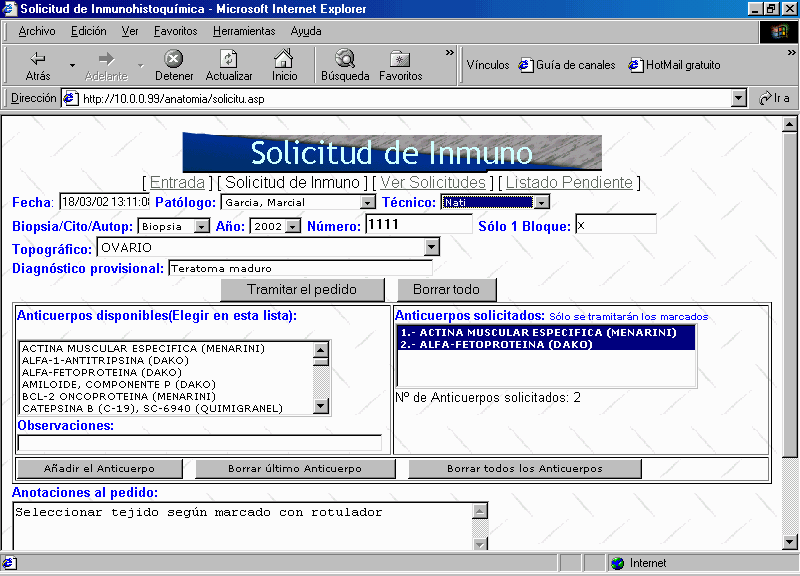Open the Herramientas menu
Viewport: 800px width, 576px height.
pos(244,31)
